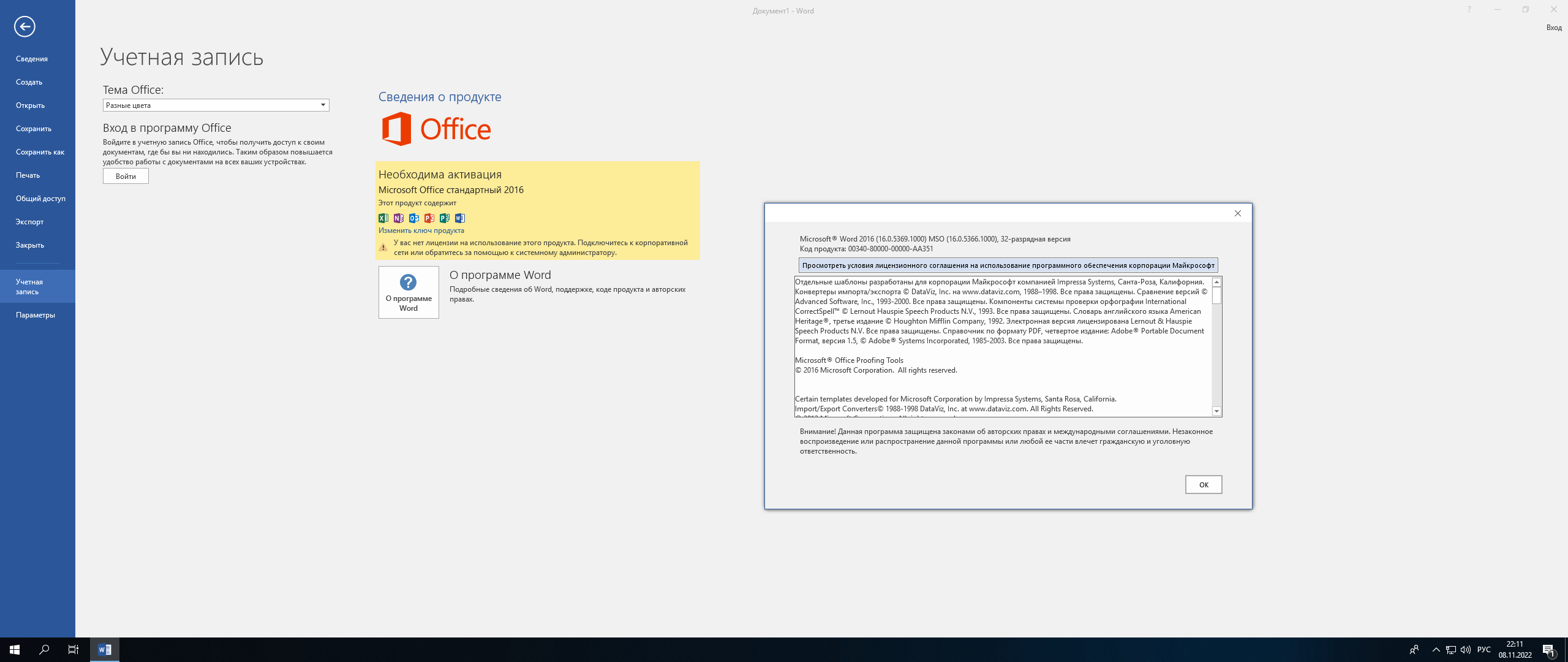Click the back arrow circle icon
Viewport: 1568px width, 662px height.
click(x=24, y=26)
